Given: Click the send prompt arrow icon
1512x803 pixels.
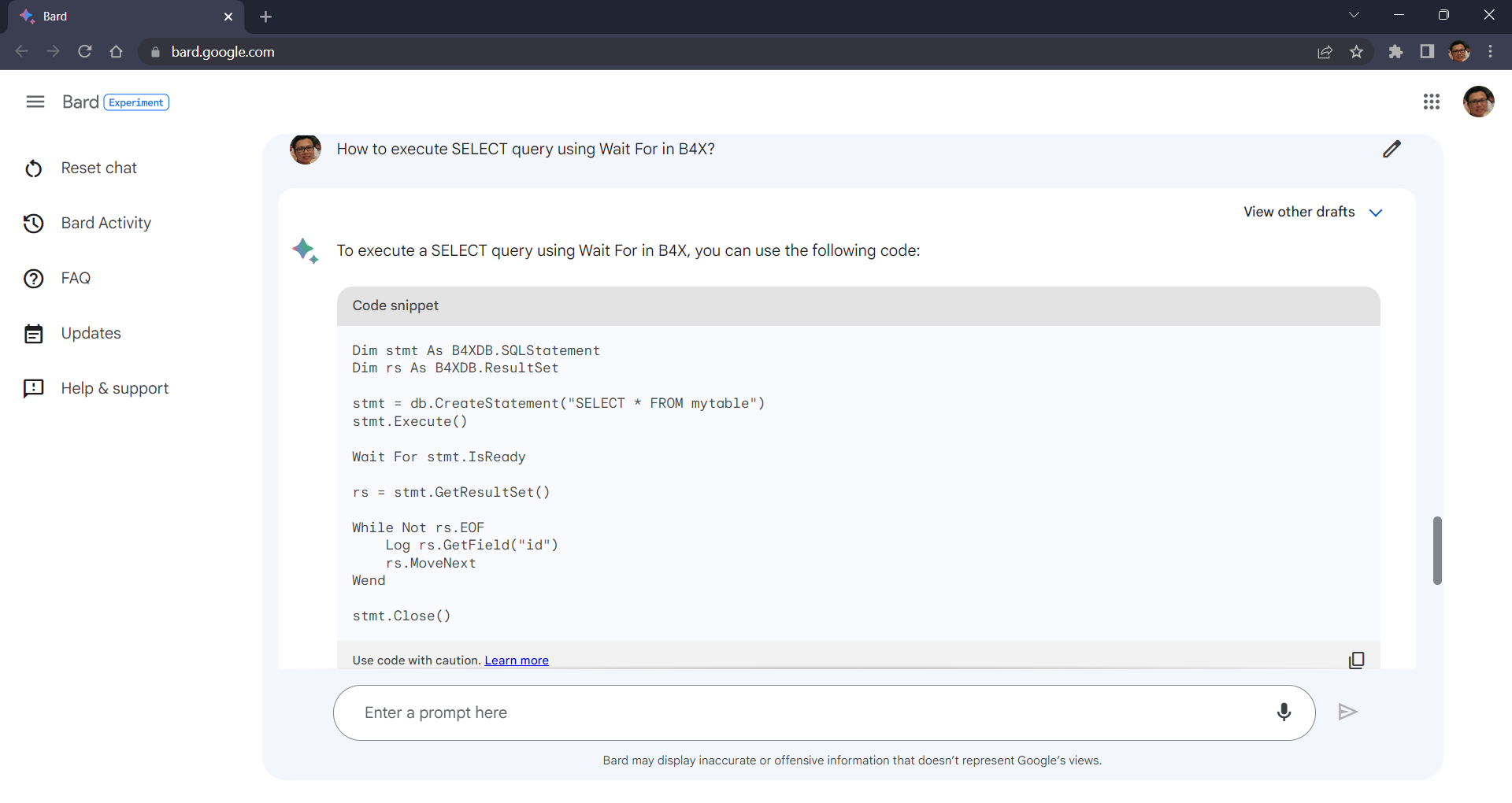Looking at the screenshot, I should point(1347,712).
